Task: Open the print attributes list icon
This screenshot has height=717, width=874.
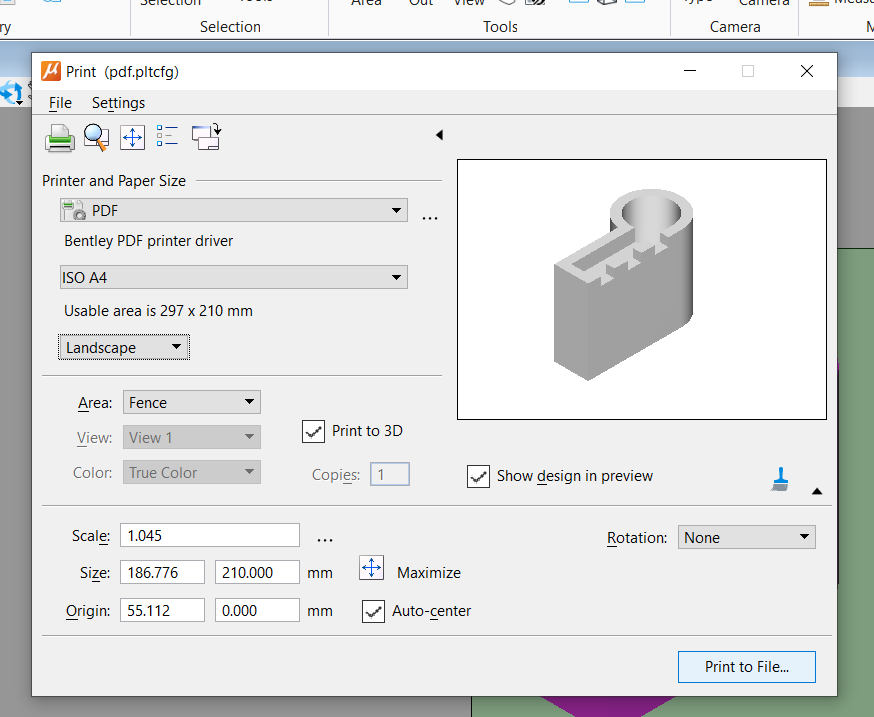Action: coord(168,138)
